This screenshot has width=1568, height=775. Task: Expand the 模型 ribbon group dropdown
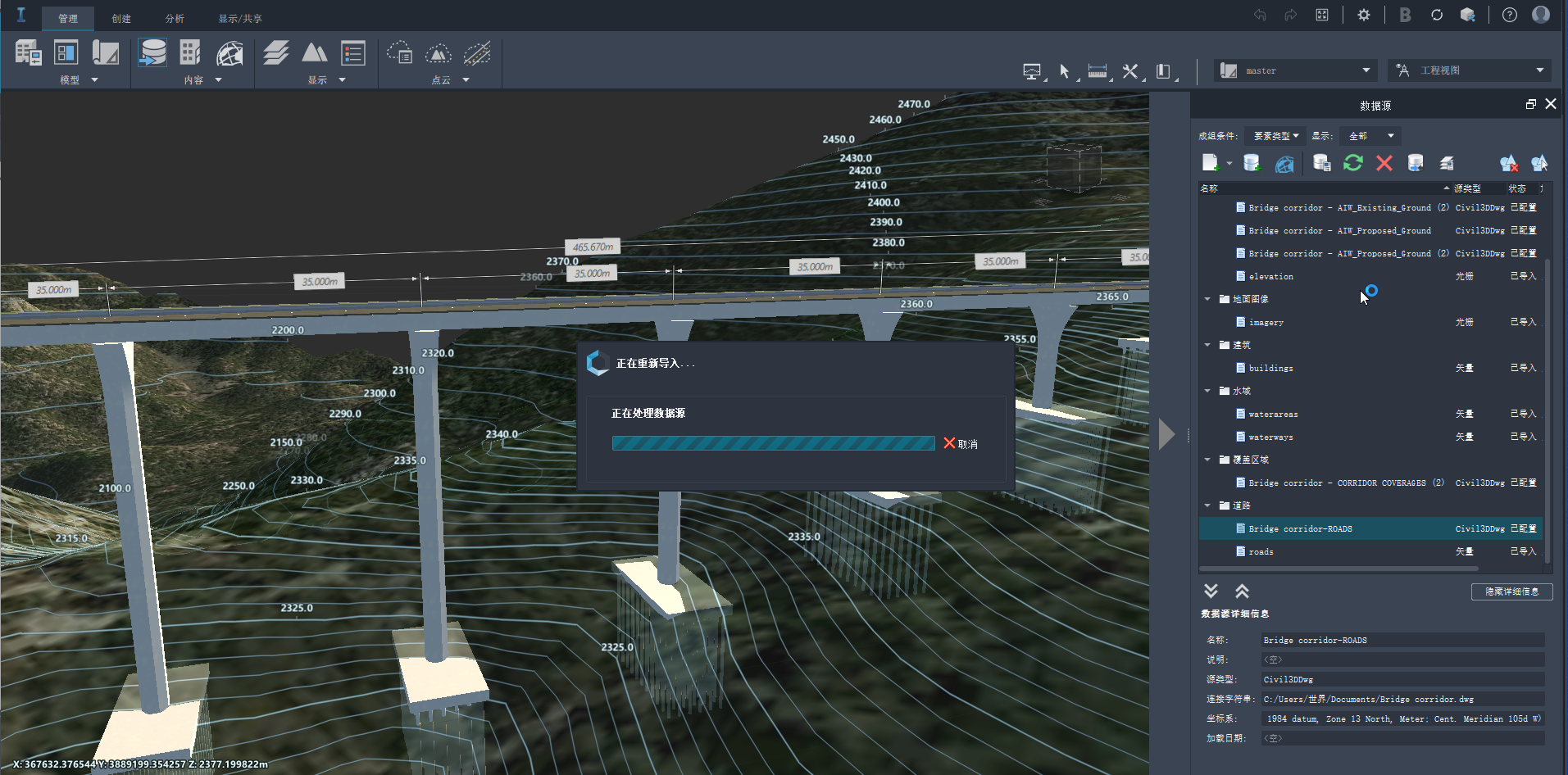[x=94, y=80]
